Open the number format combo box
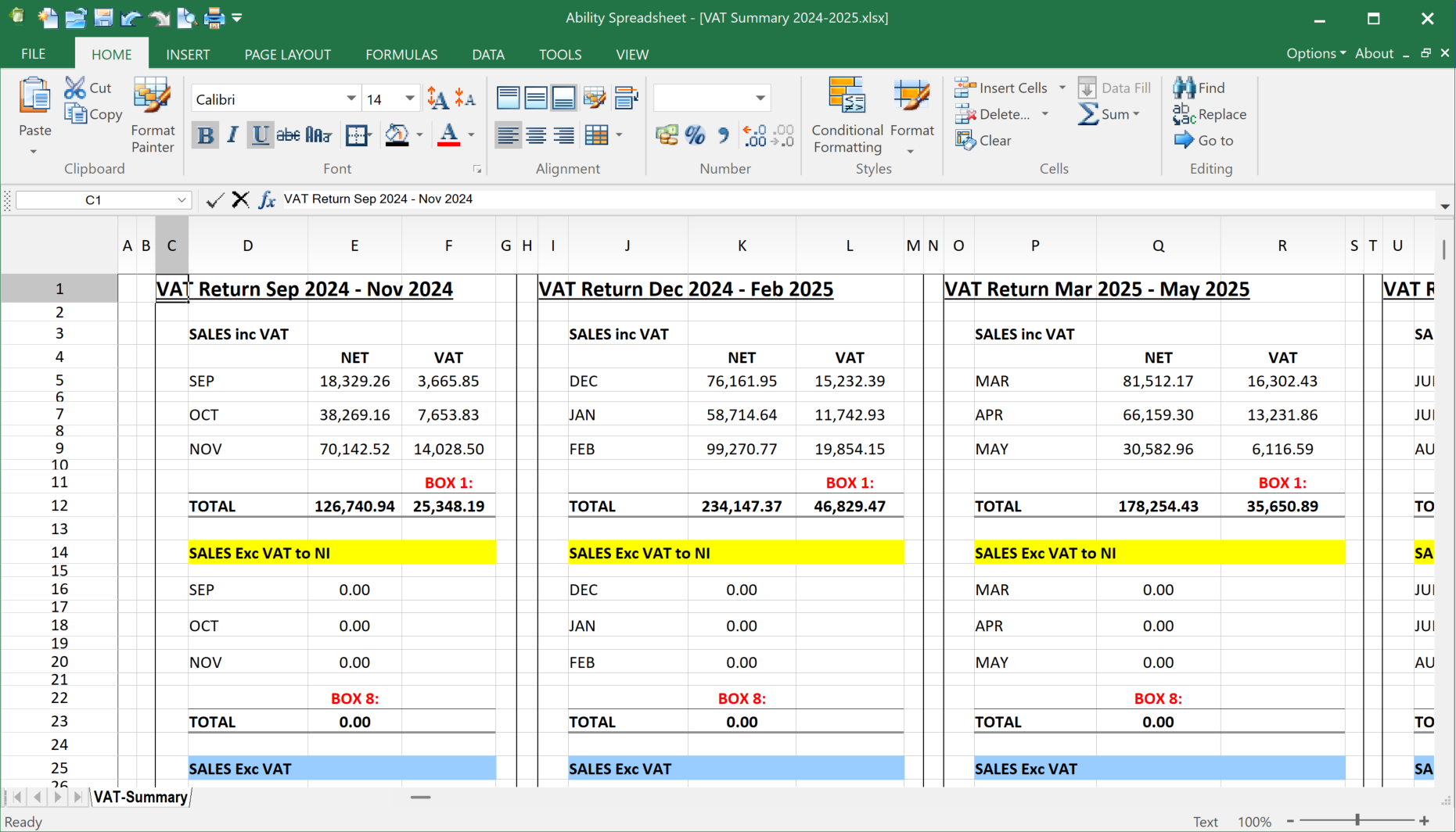This screenshot has width=1456, height=832. click(x=760, y=99)
